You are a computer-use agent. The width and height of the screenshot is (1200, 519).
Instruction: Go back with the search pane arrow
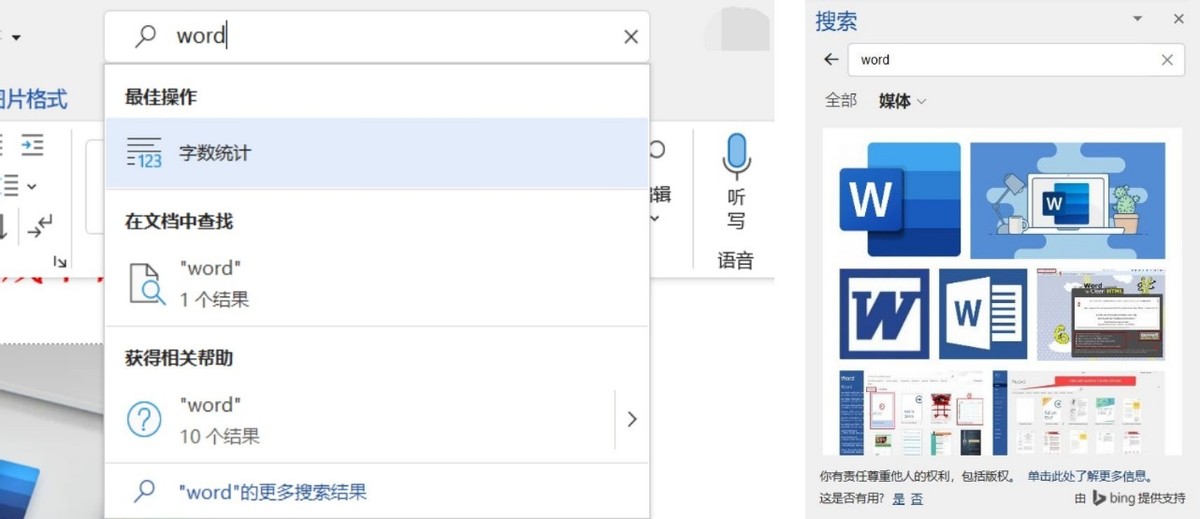(x=831, y=60)
